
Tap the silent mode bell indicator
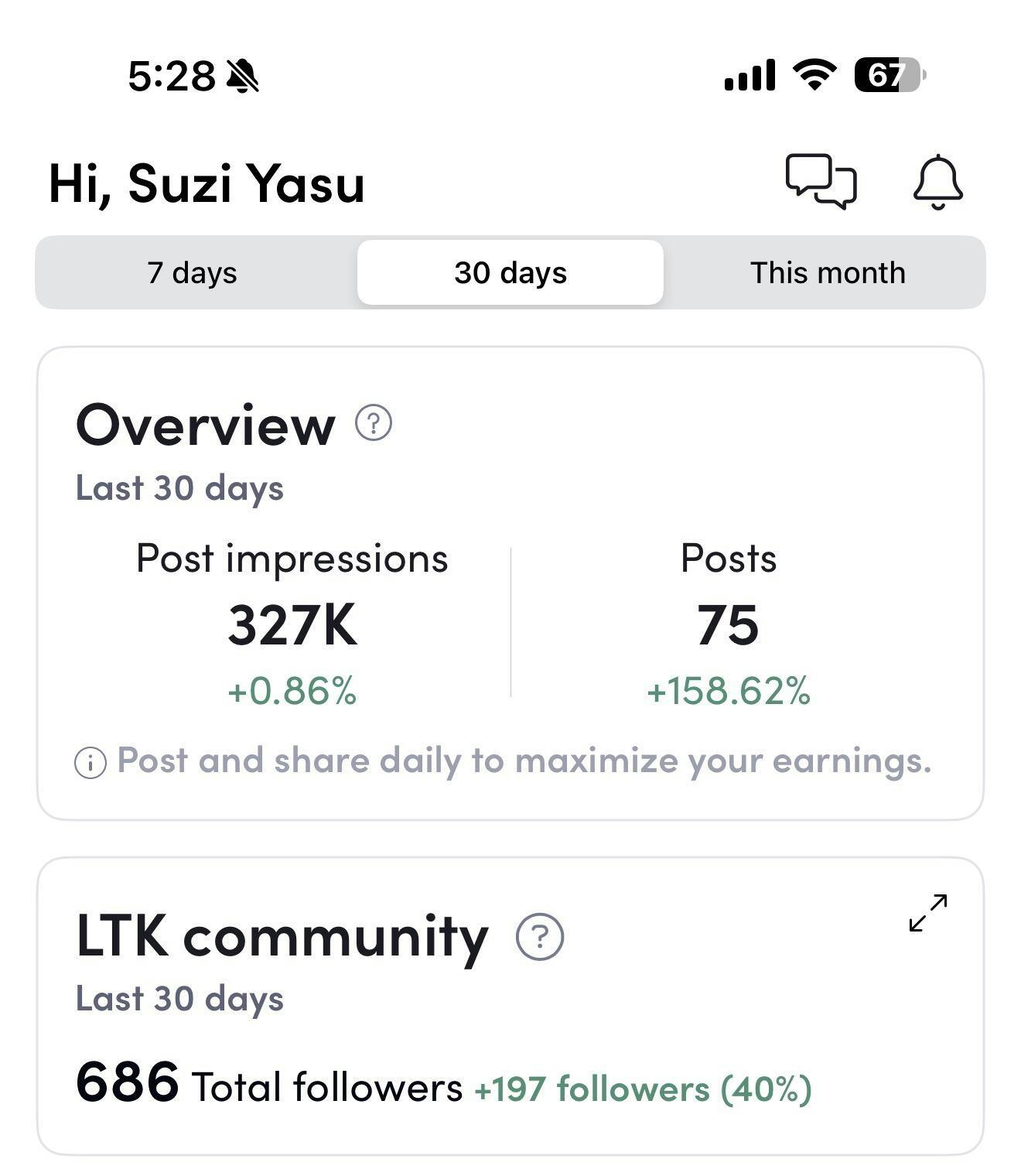tap(243, 76)
